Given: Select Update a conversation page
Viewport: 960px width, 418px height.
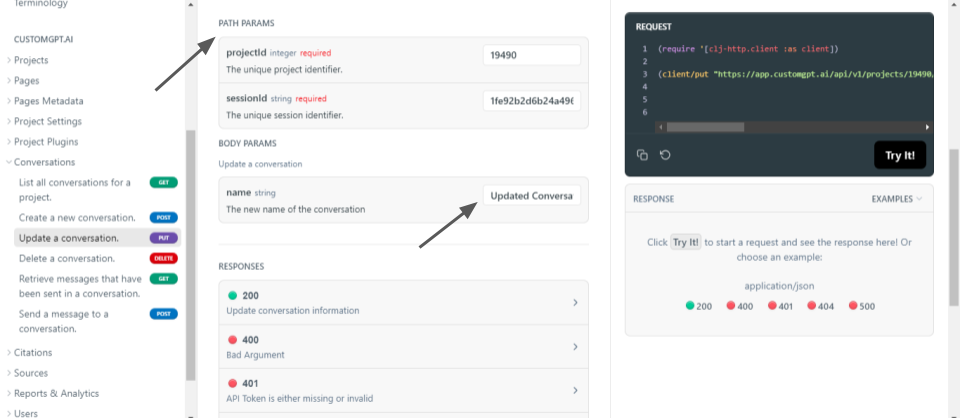Looking at the screenshot, I should click(x=69, y=238).
